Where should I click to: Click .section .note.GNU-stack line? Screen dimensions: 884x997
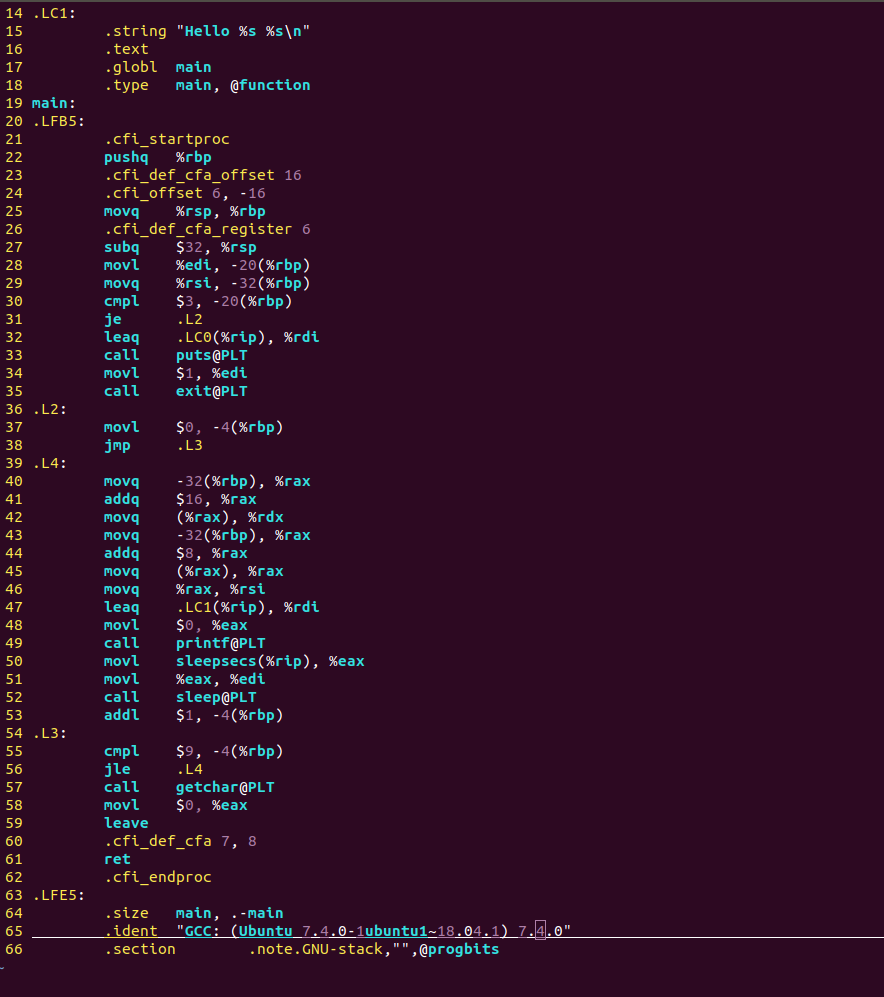(x=302, y=949)
